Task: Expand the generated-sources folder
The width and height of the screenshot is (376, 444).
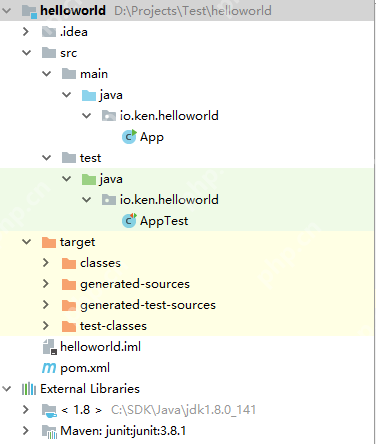Action: (x=46, y=284)
